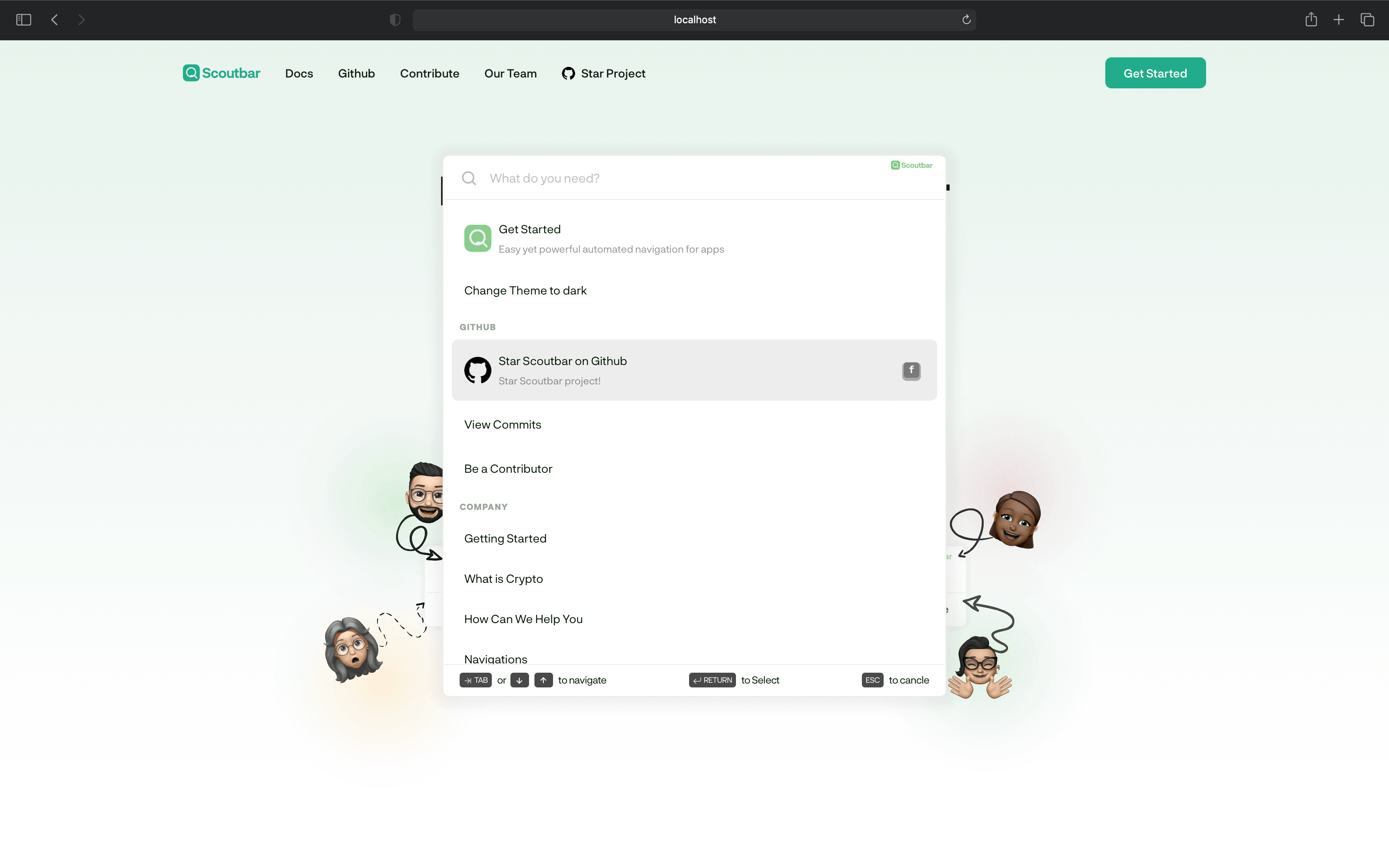1389x868 pixels.
Task: Click the 'to navigate' hint text
Action: tap(582, 680)
